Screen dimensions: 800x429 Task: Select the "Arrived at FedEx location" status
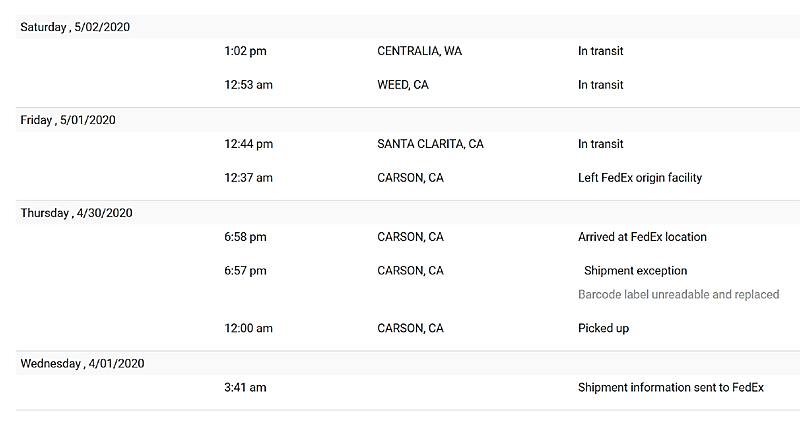[x=642, y=237]
